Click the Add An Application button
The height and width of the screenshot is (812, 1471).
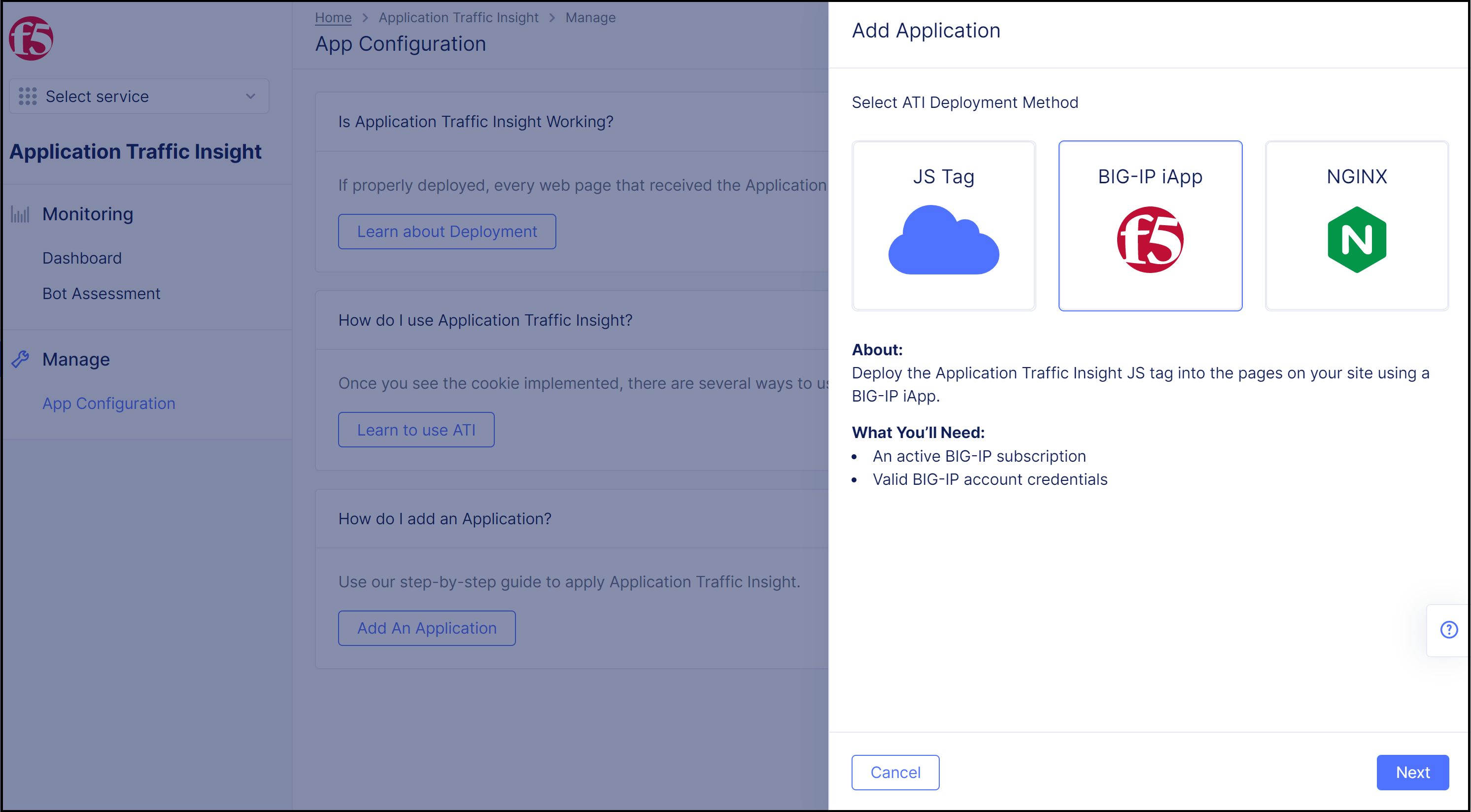[x=427, y=628]
